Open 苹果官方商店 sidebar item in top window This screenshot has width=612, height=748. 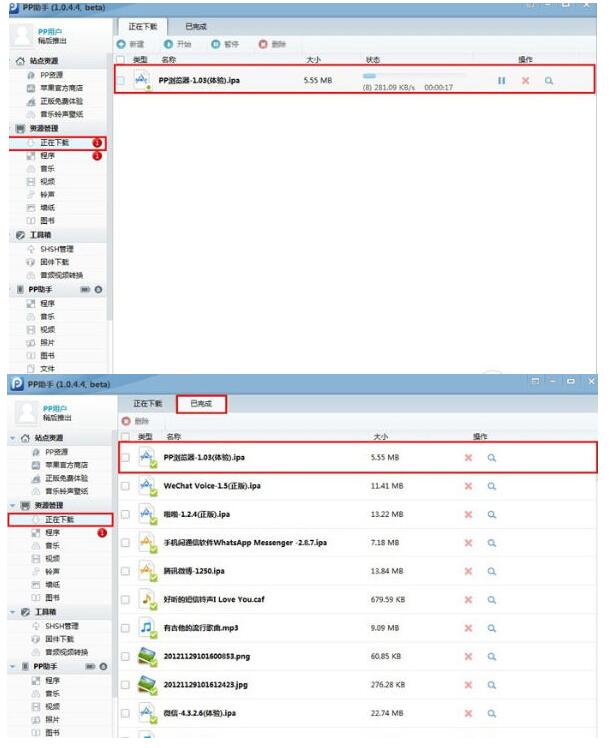(61, 88)
